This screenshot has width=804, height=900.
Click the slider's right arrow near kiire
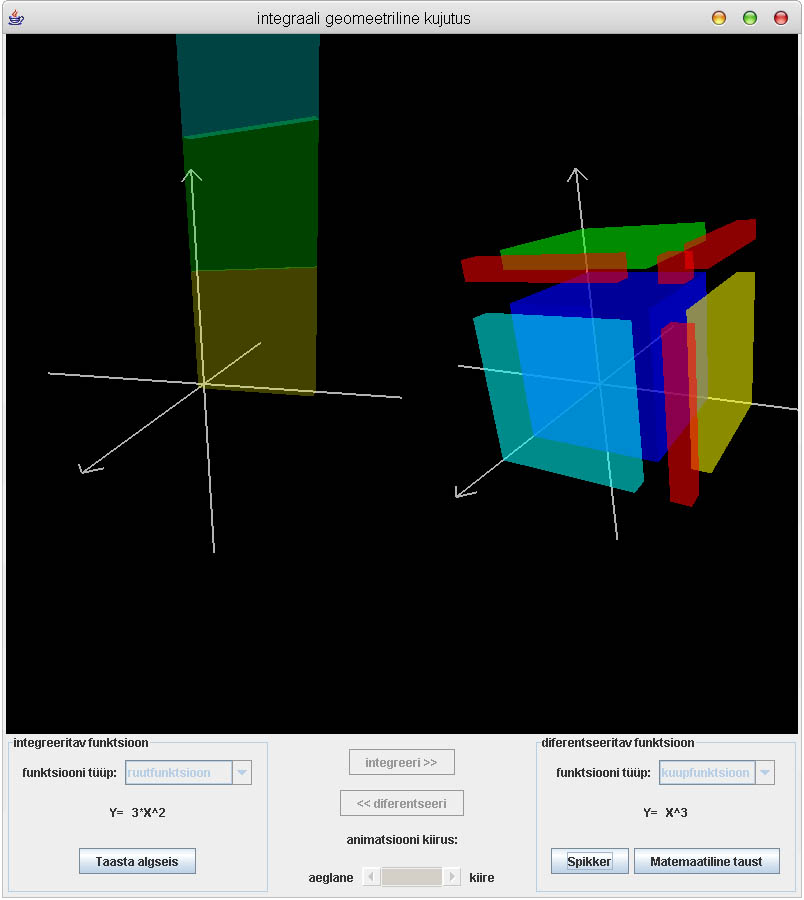click(x=452, y=877)
